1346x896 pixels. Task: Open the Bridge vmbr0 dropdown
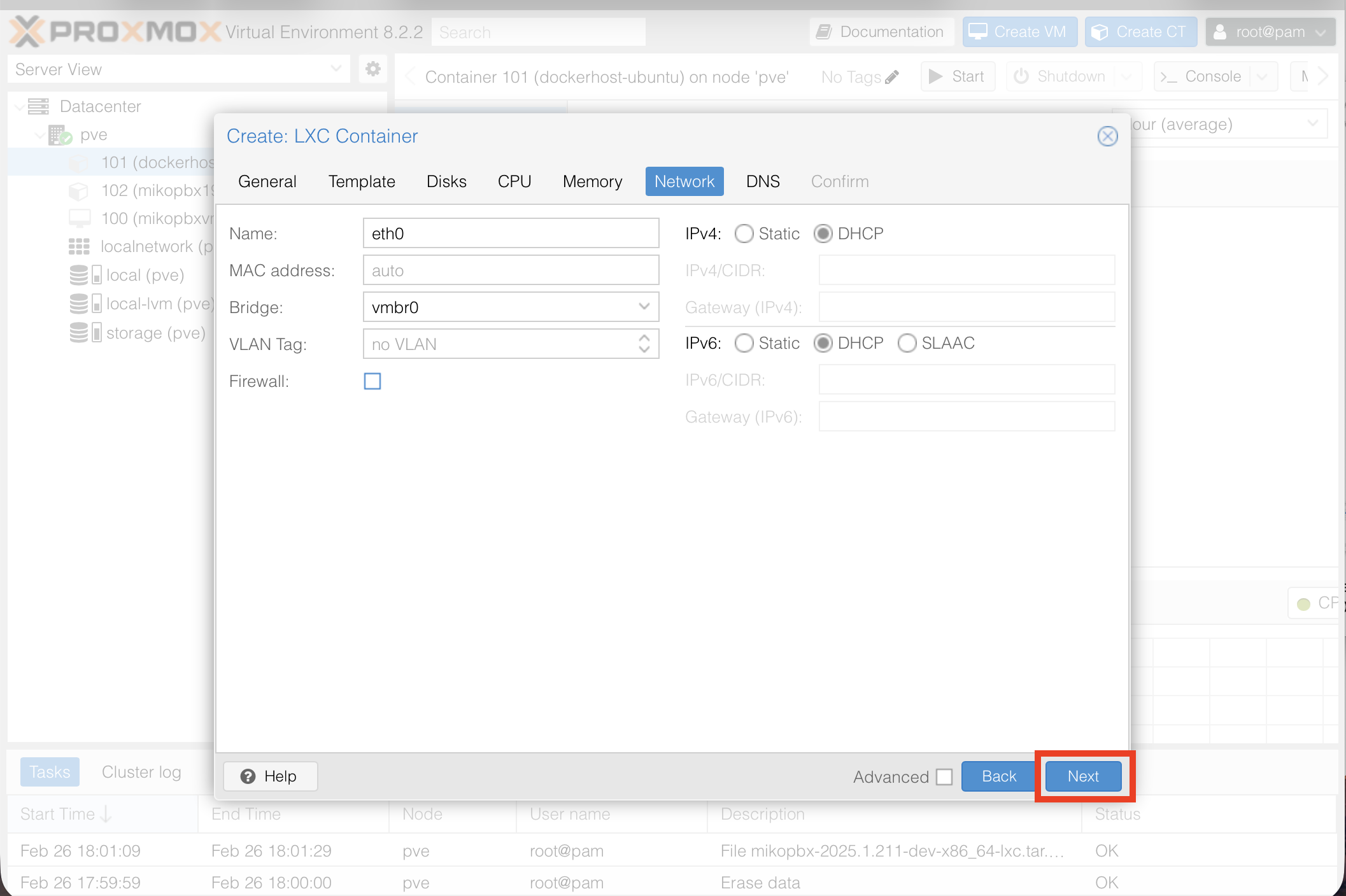click(644, 307)
